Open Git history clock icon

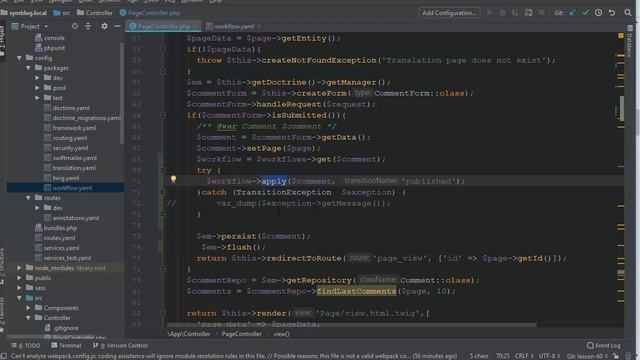(x=598, y=13)
